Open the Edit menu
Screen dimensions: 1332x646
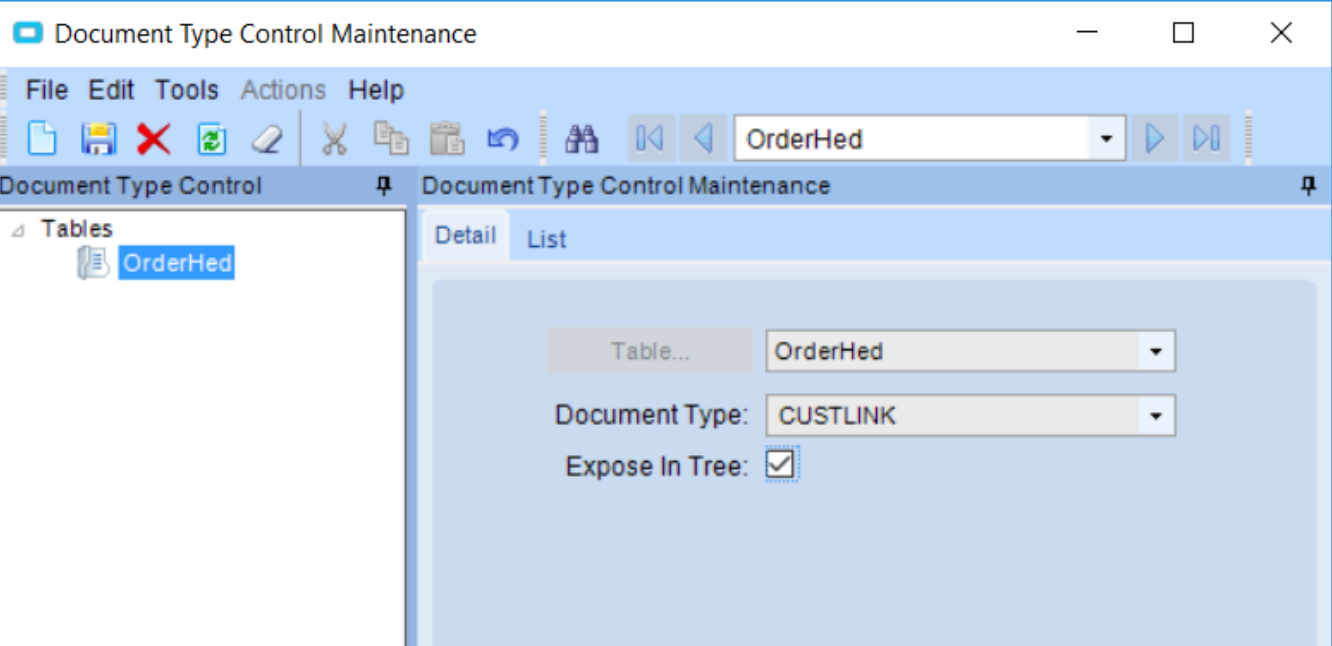[111, 90]
